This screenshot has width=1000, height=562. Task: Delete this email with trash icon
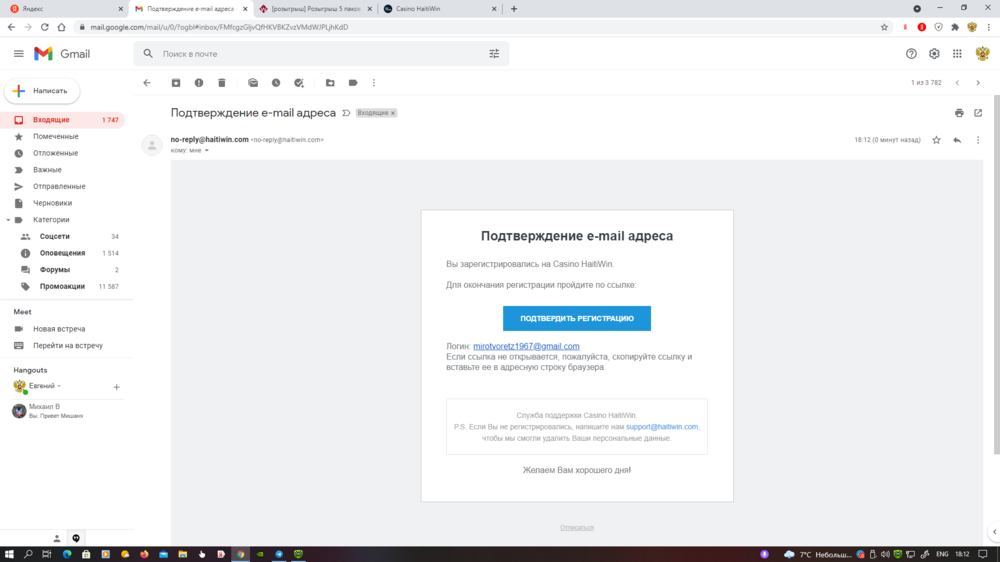[x=222, y=83]
